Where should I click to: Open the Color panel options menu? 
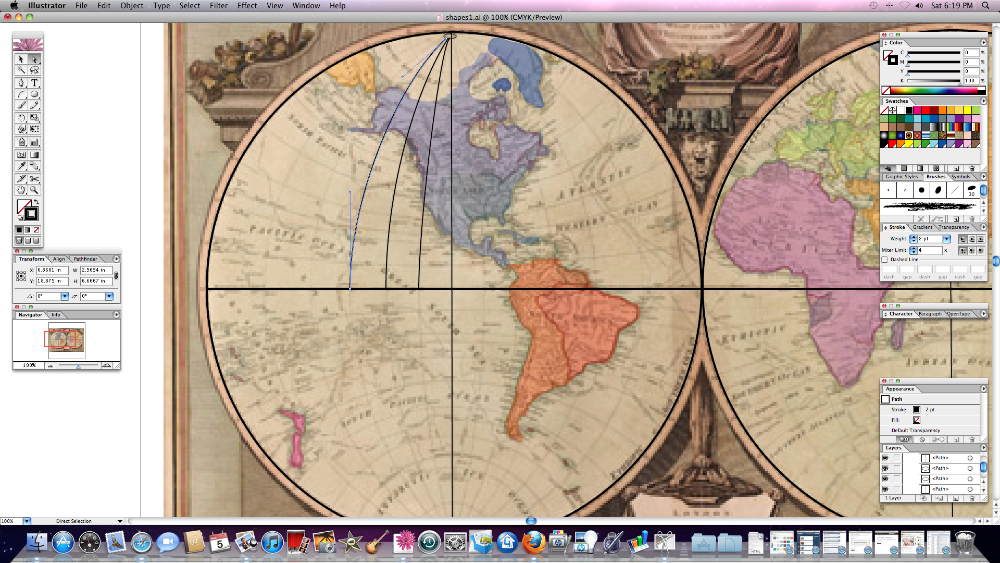pos(983,43)
